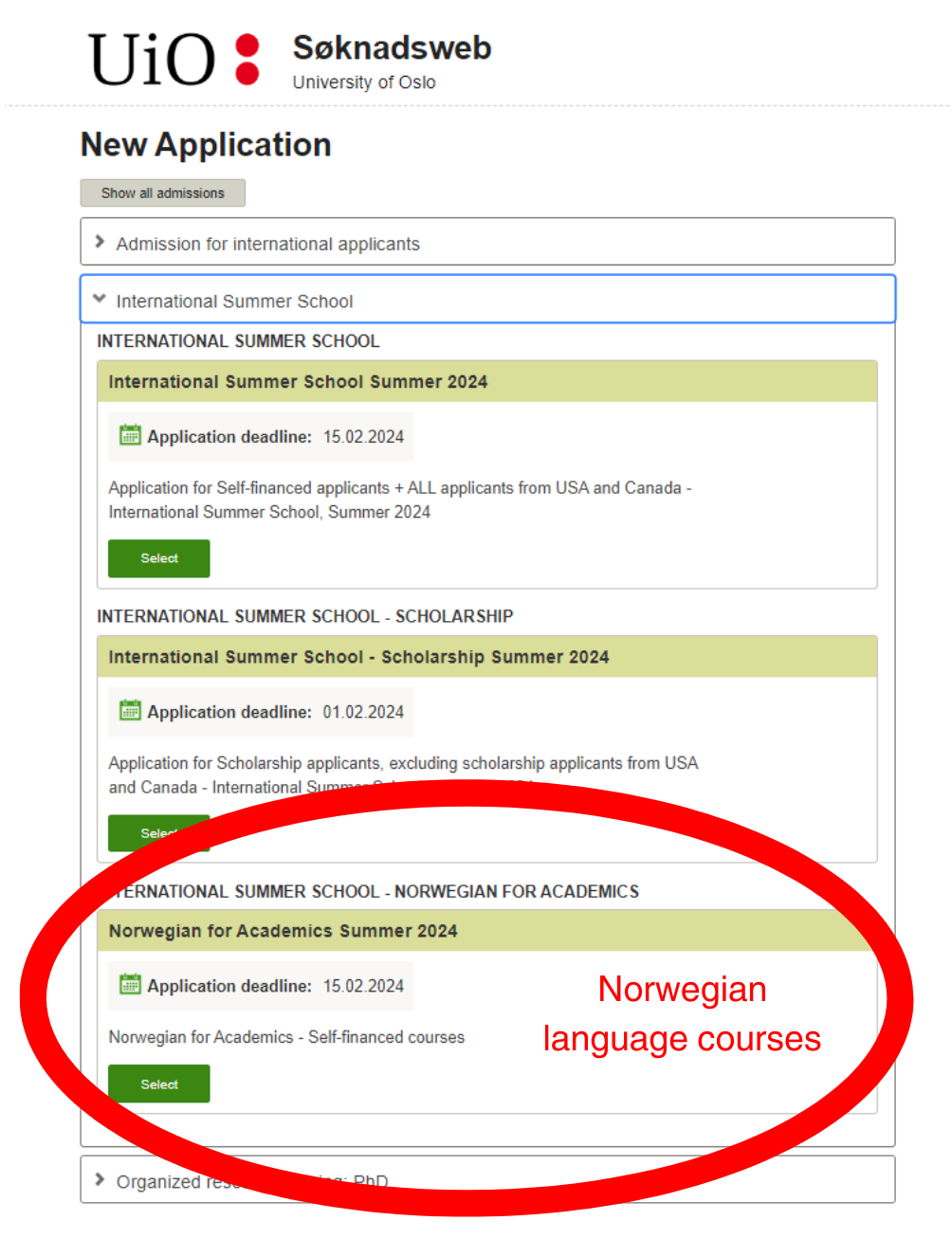This screenshot has height=1257, width=952.
Task: Click calendar icon in Scholarship Summer 2024 card
Action: (130, 710)
